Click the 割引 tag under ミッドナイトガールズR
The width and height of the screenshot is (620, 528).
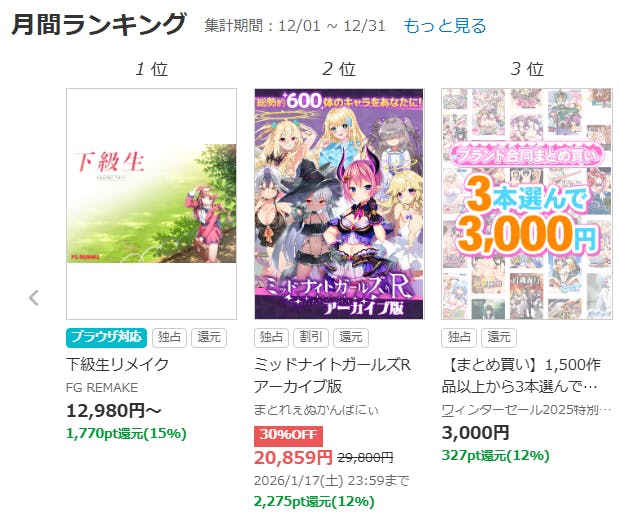[311, 338]
